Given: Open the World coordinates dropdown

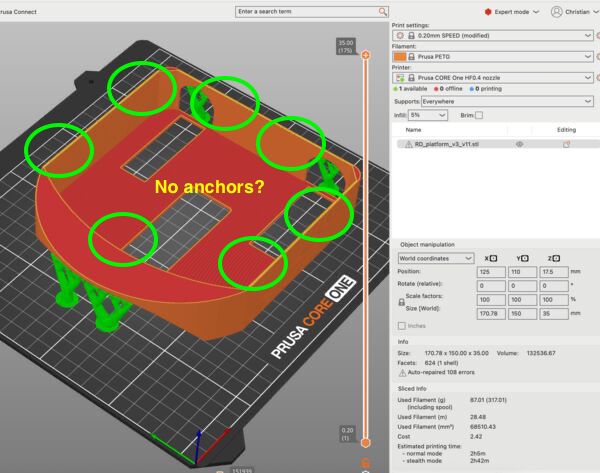Looking at the screenshot, I should pos(436,258).
